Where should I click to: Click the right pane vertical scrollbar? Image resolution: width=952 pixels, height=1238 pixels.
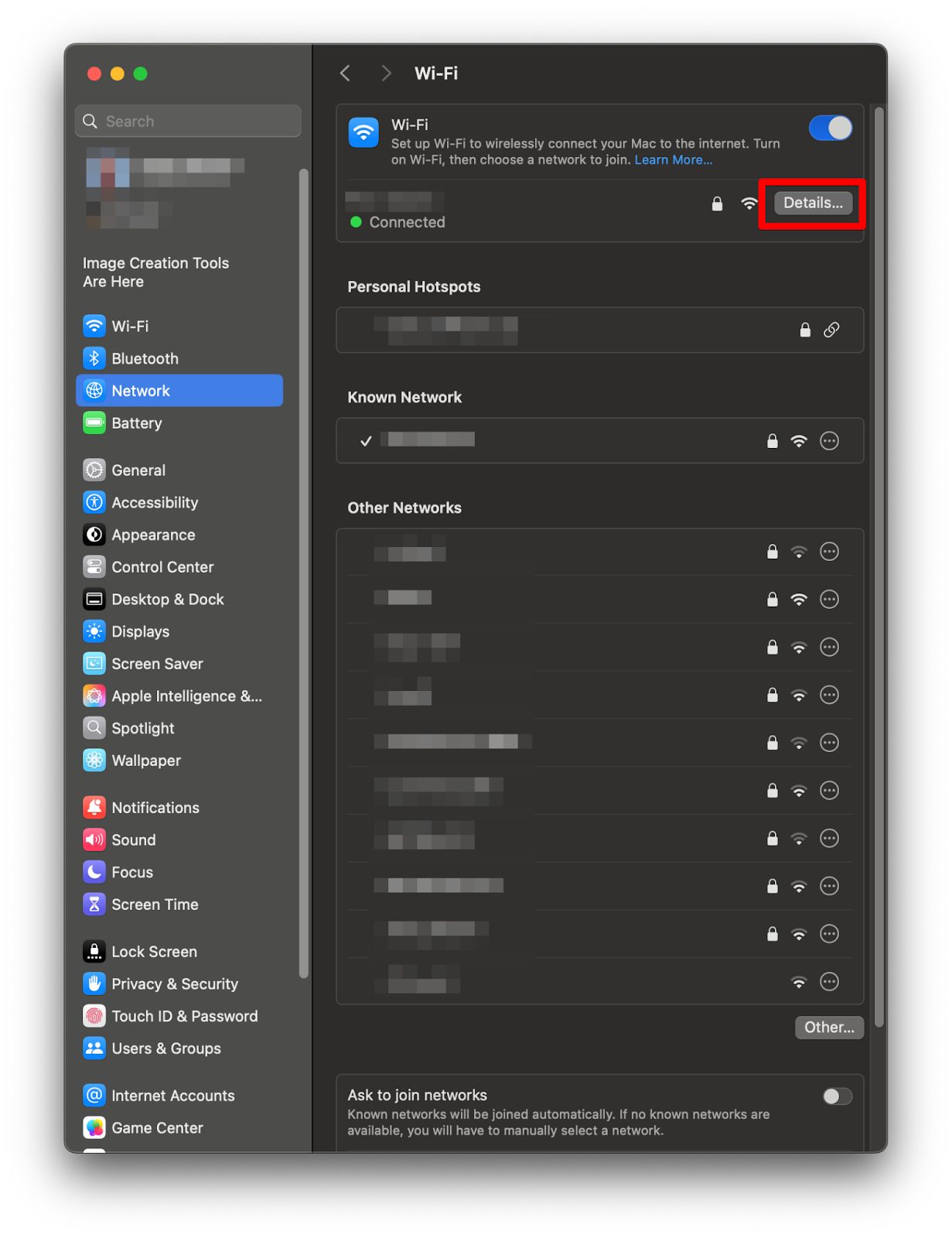click(x=879, y=565)
